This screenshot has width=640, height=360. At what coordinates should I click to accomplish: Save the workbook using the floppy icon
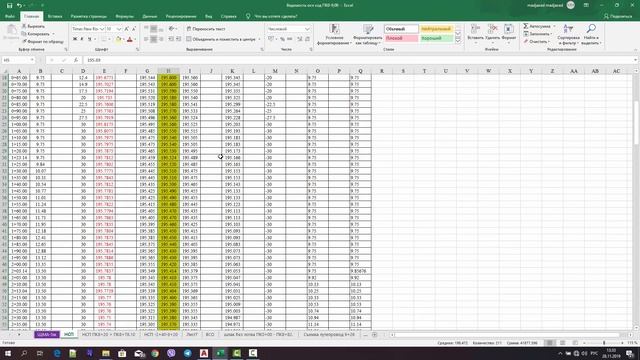point(9,5)
